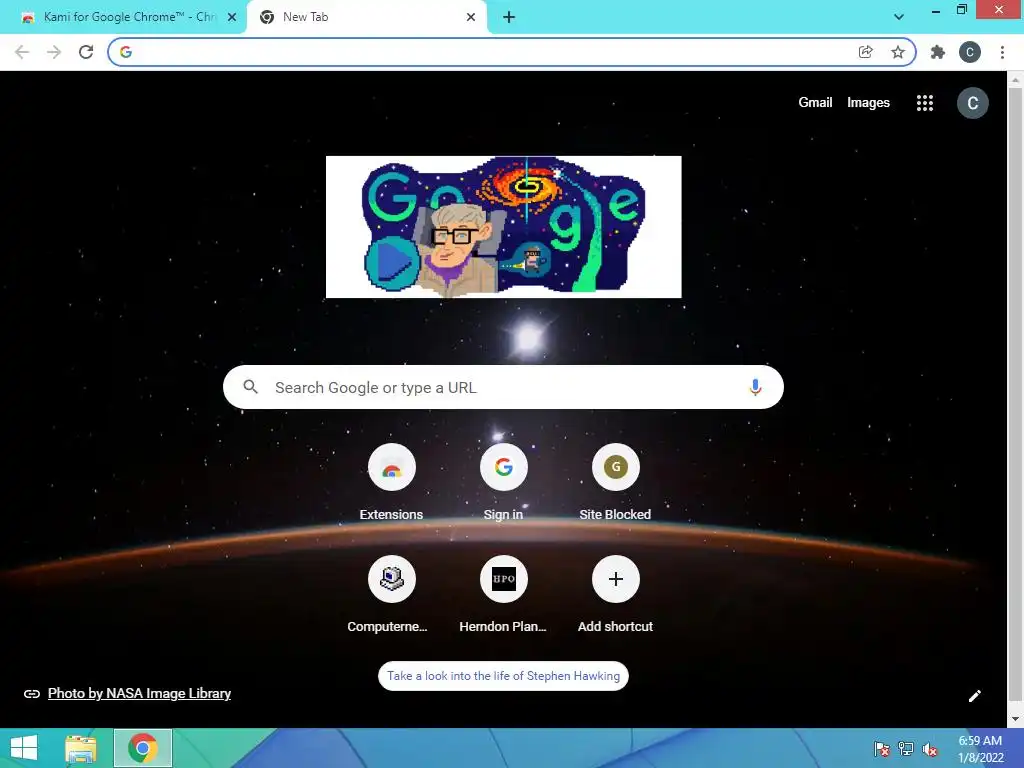Viewport: 1024px width, 768px height.
Task: Click the link icon beside NASA photo credit
Action: pyautogui.click(x=32, y=694)
